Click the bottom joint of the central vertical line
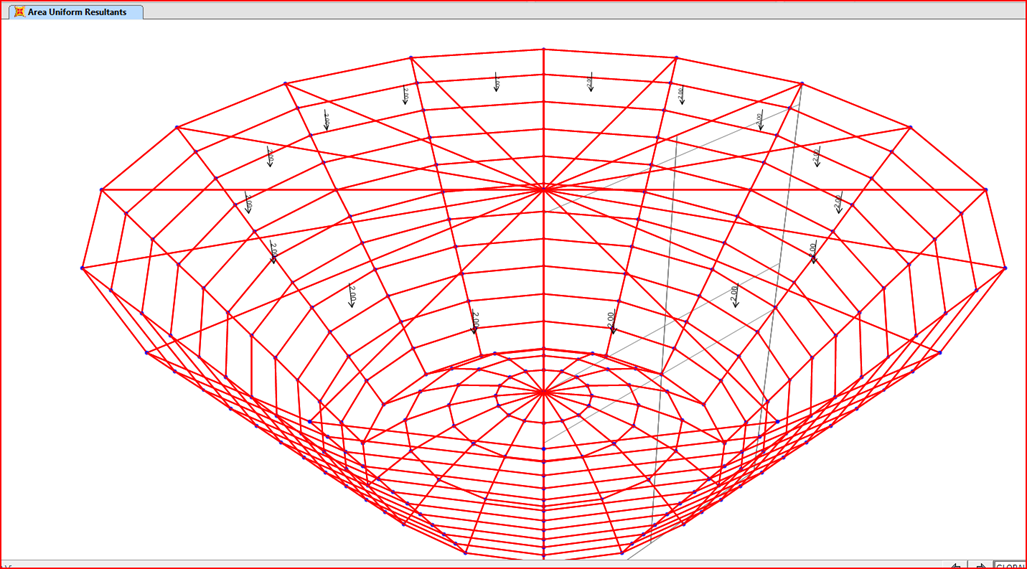 tap(543, 555)
